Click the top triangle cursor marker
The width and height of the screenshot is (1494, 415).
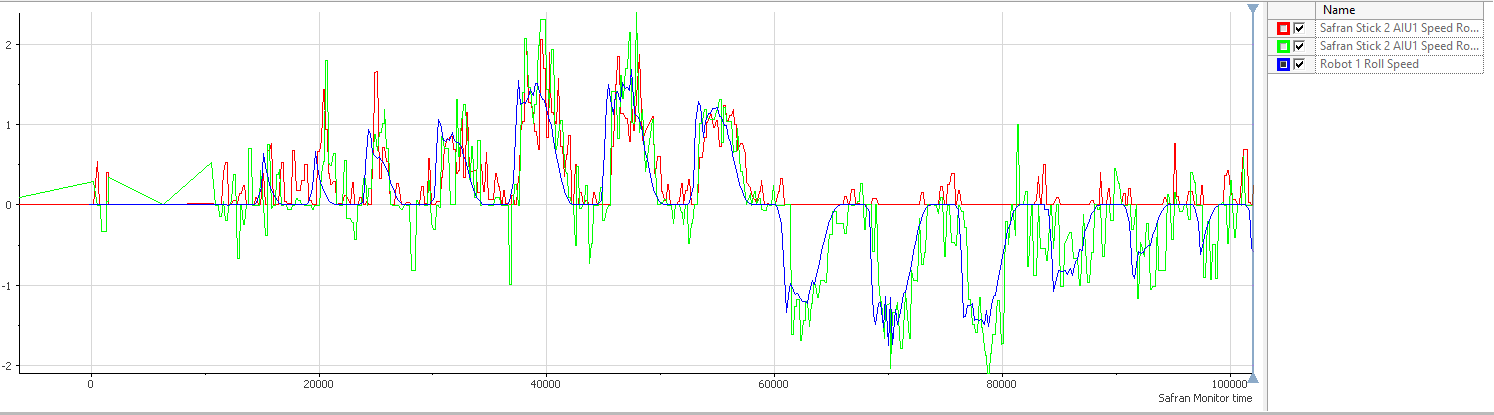[1253, 9]
